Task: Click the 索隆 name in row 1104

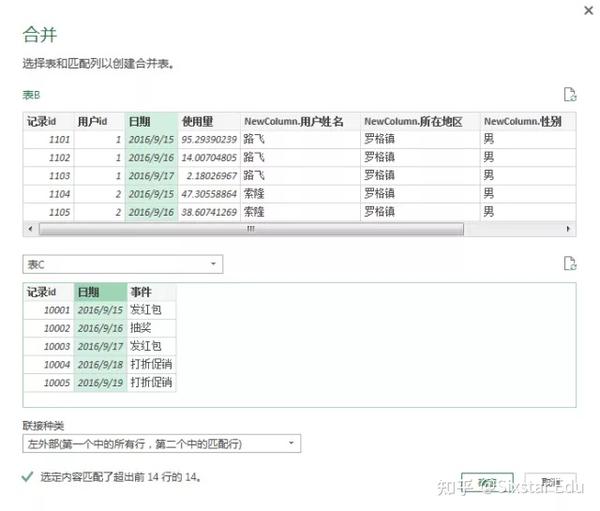Action: [300, 194]
